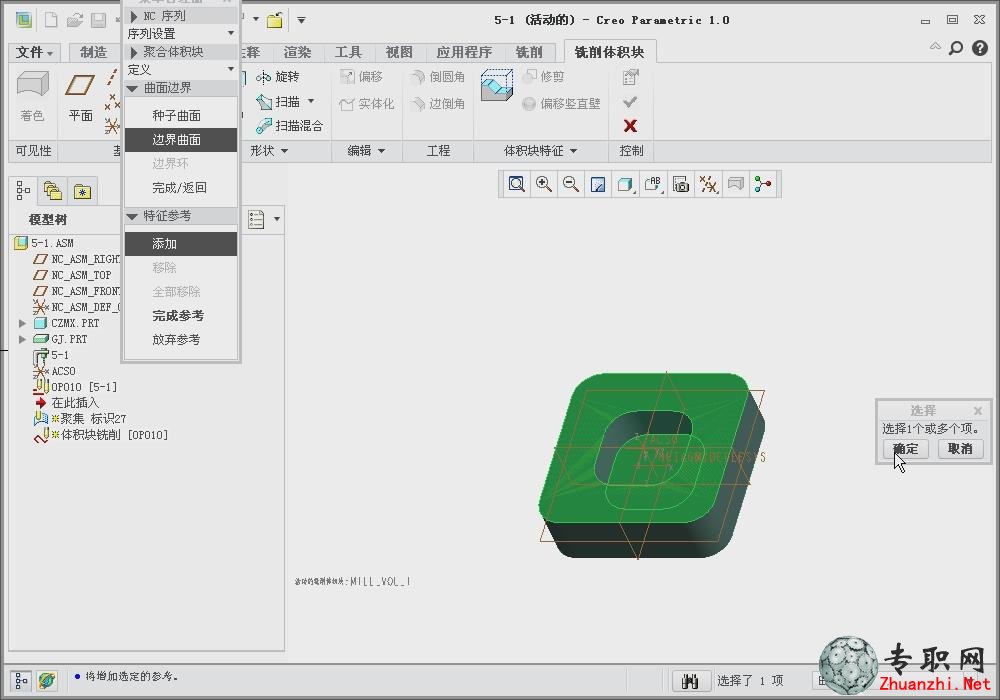Open the 文件 file menu dropdown
This screenshot has height=700, width=1000.
coord(34,52)
